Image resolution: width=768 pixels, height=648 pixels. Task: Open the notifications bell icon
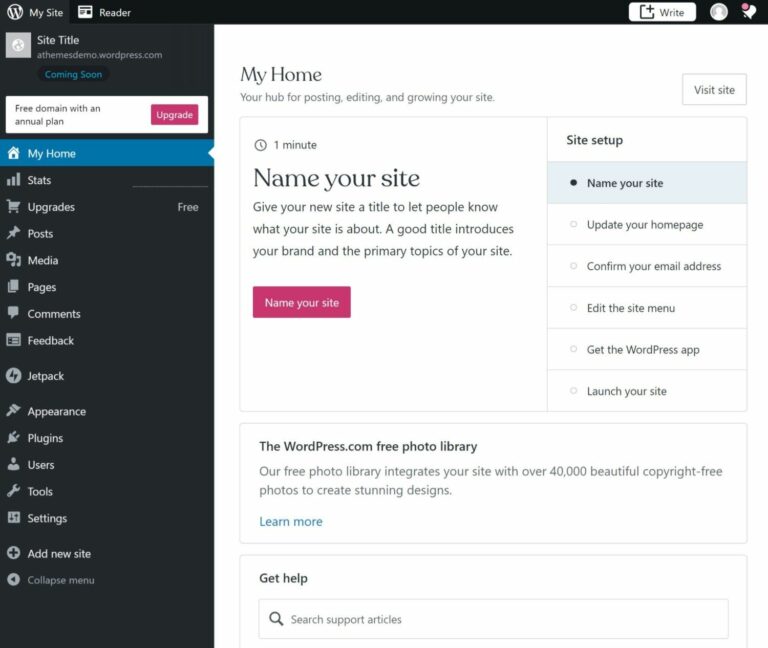(x=748, y=11)
